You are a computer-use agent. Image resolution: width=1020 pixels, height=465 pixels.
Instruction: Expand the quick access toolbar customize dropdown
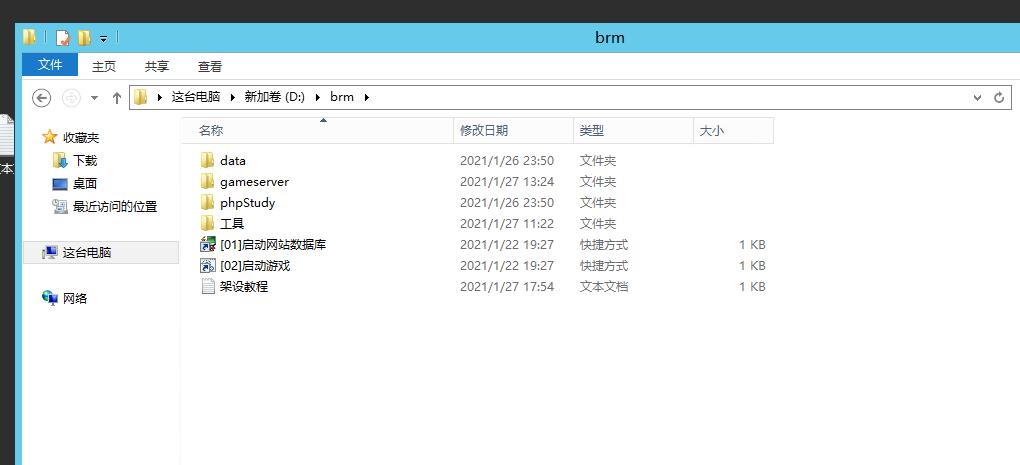click(103, 39)
